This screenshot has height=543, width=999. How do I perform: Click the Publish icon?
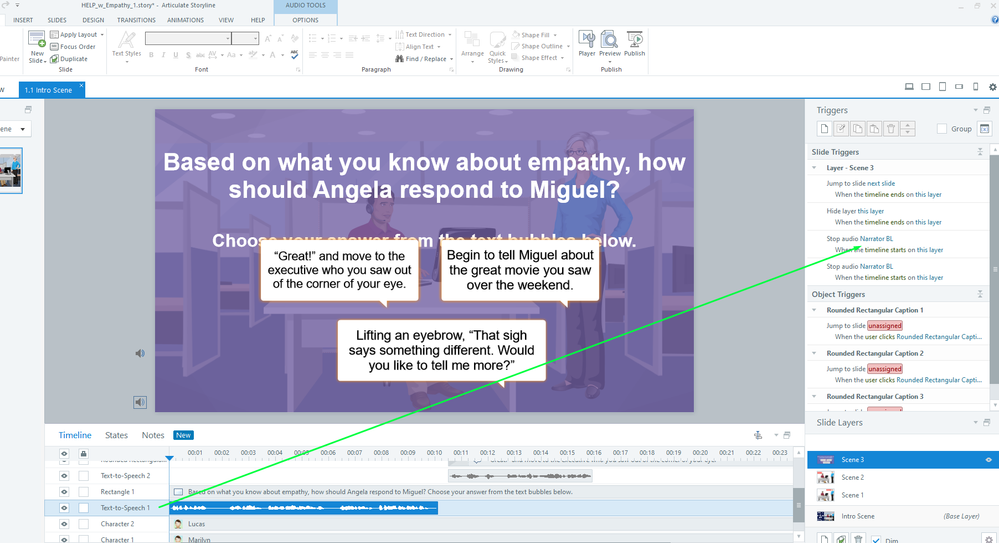635,40
